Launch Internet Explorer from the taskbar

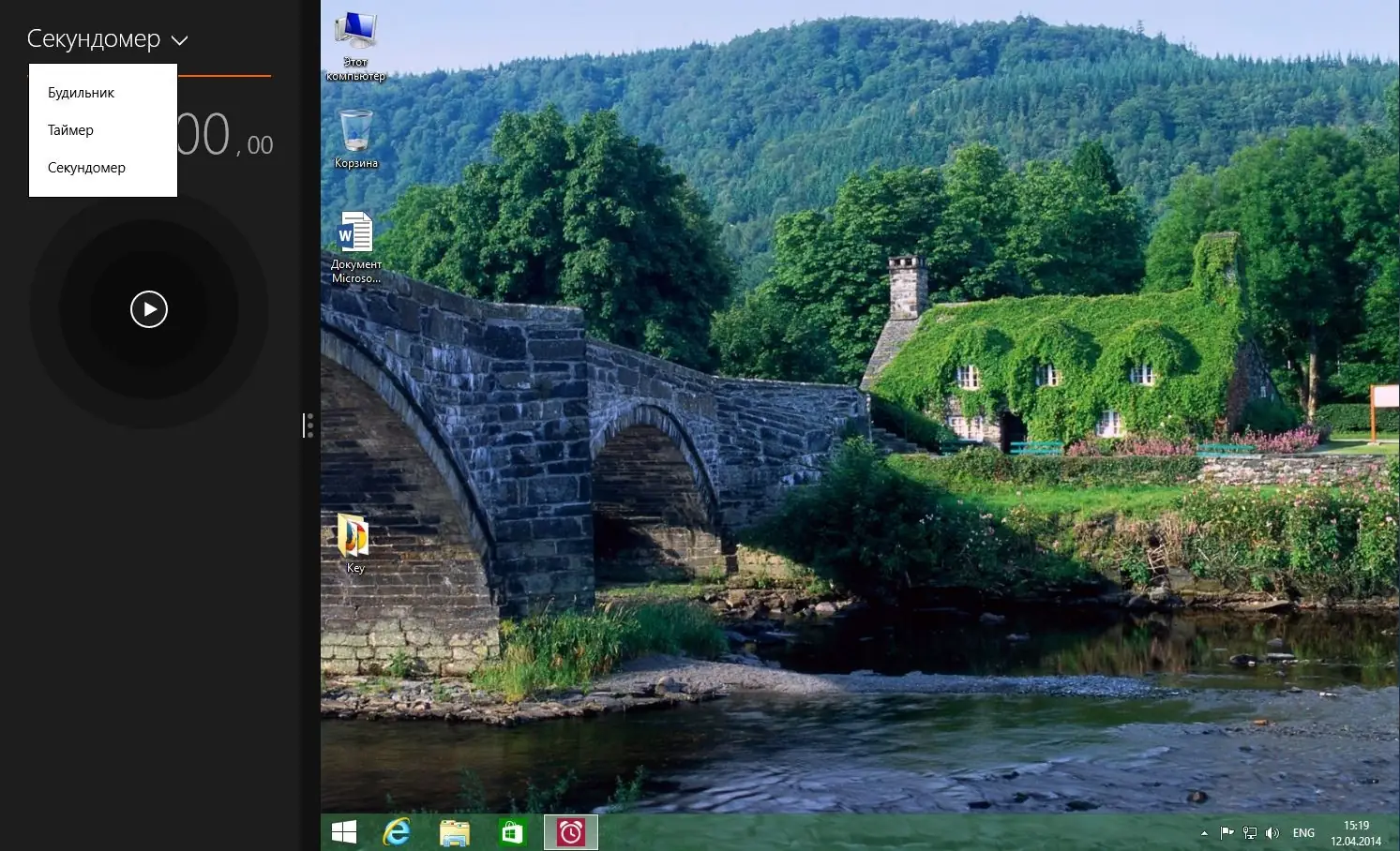tap(398, 831)
